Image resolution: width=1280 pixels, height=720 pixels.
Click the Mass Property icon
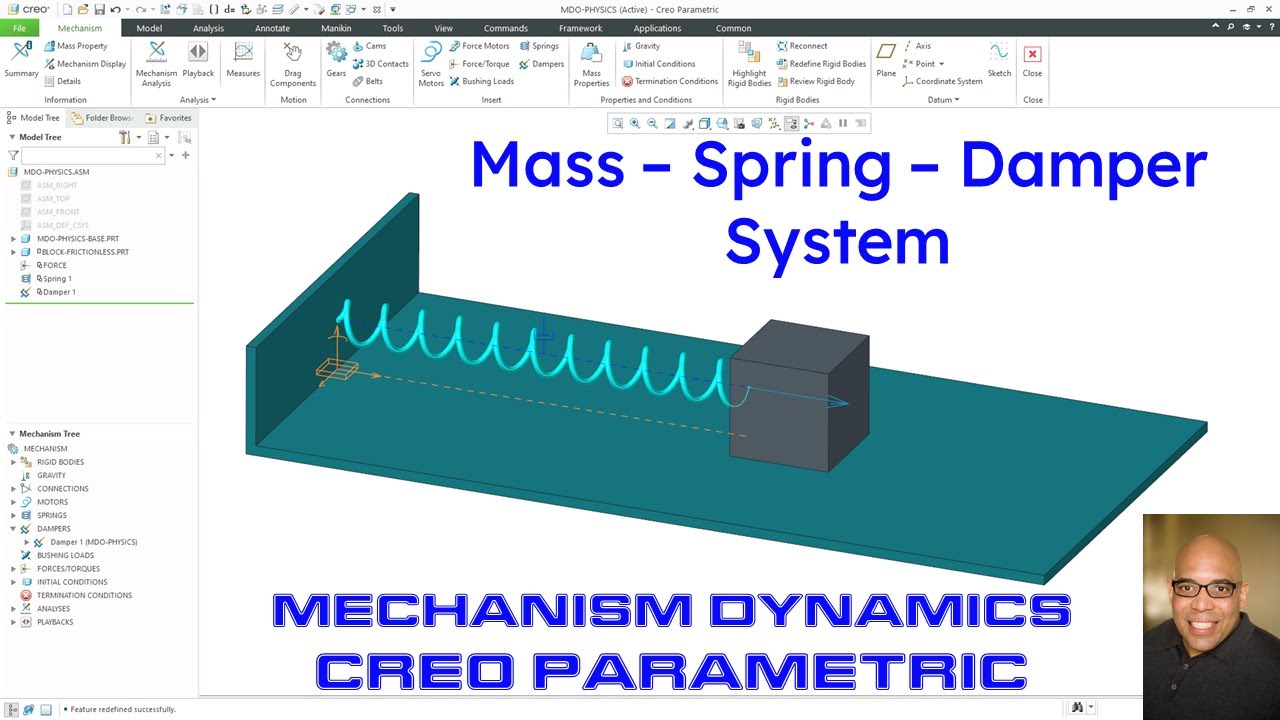coord(50,46)
